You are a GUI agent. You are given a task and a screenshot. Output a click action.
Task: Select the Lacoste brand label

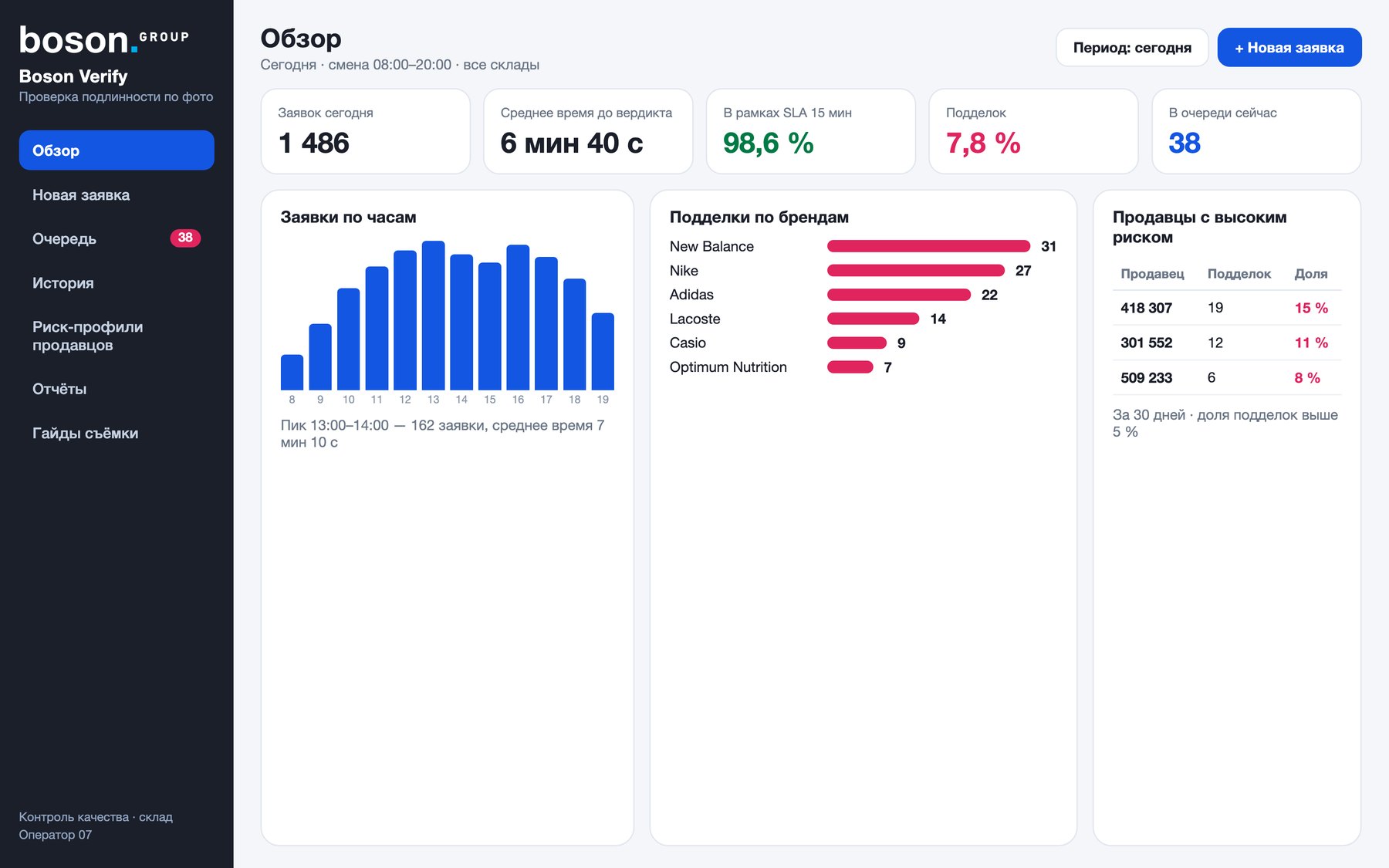point(694,319)
